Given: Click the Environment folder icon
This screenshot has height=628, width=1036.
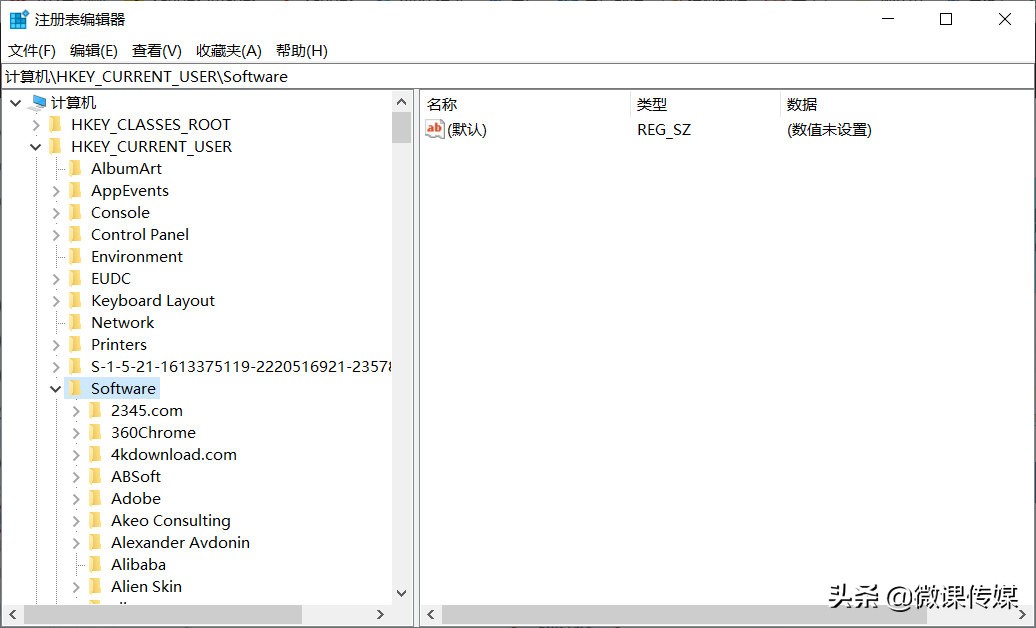Looking at the screenshot, I should tap(76, 256).
